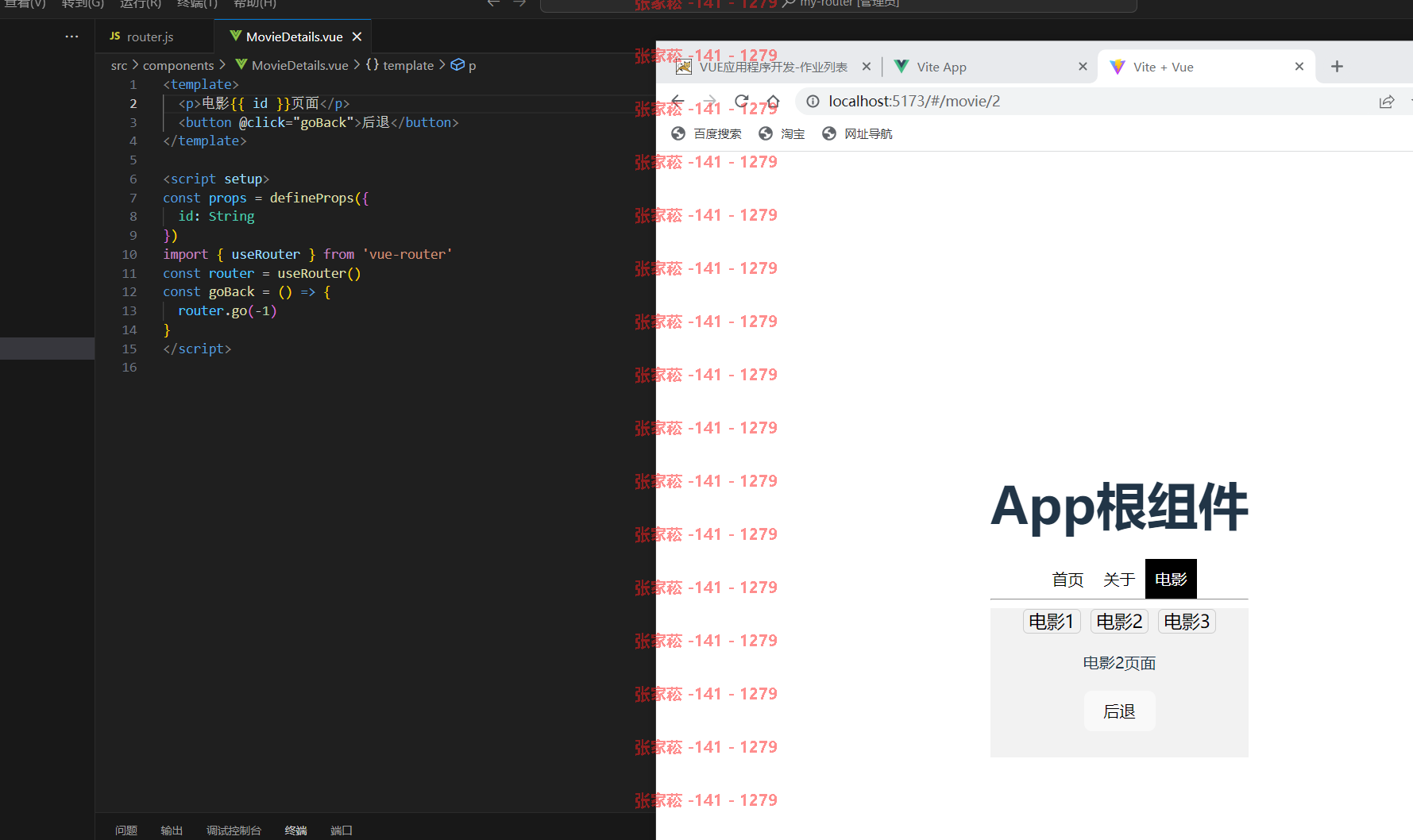Click line number 7 in editor gutter
Viewport: 1413px width, 840px height.
click(133, 198)
